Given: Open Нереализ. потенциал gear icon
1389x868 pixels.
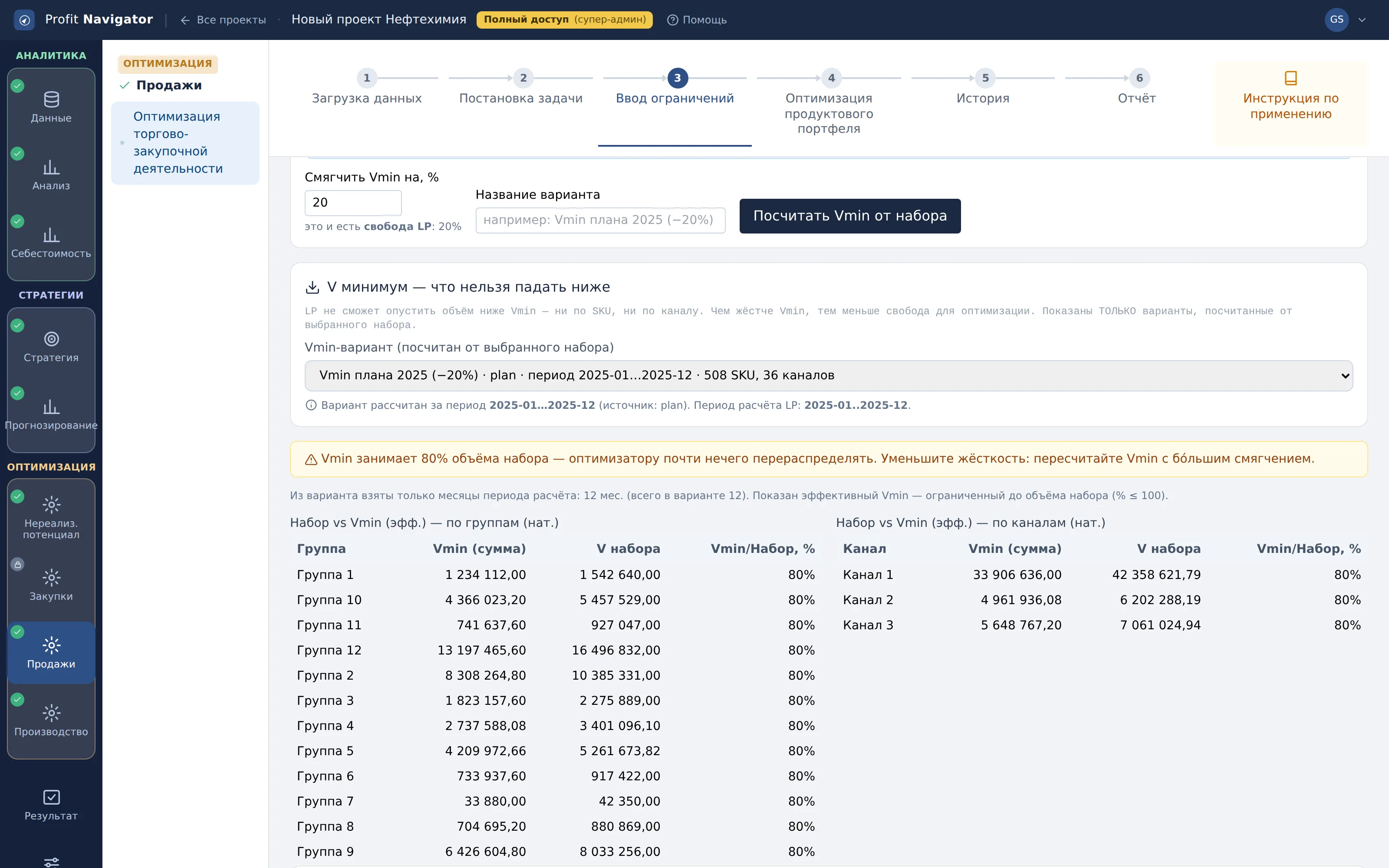Looking at the screenshot, I should pyautogui.click(x=51, y=505).
